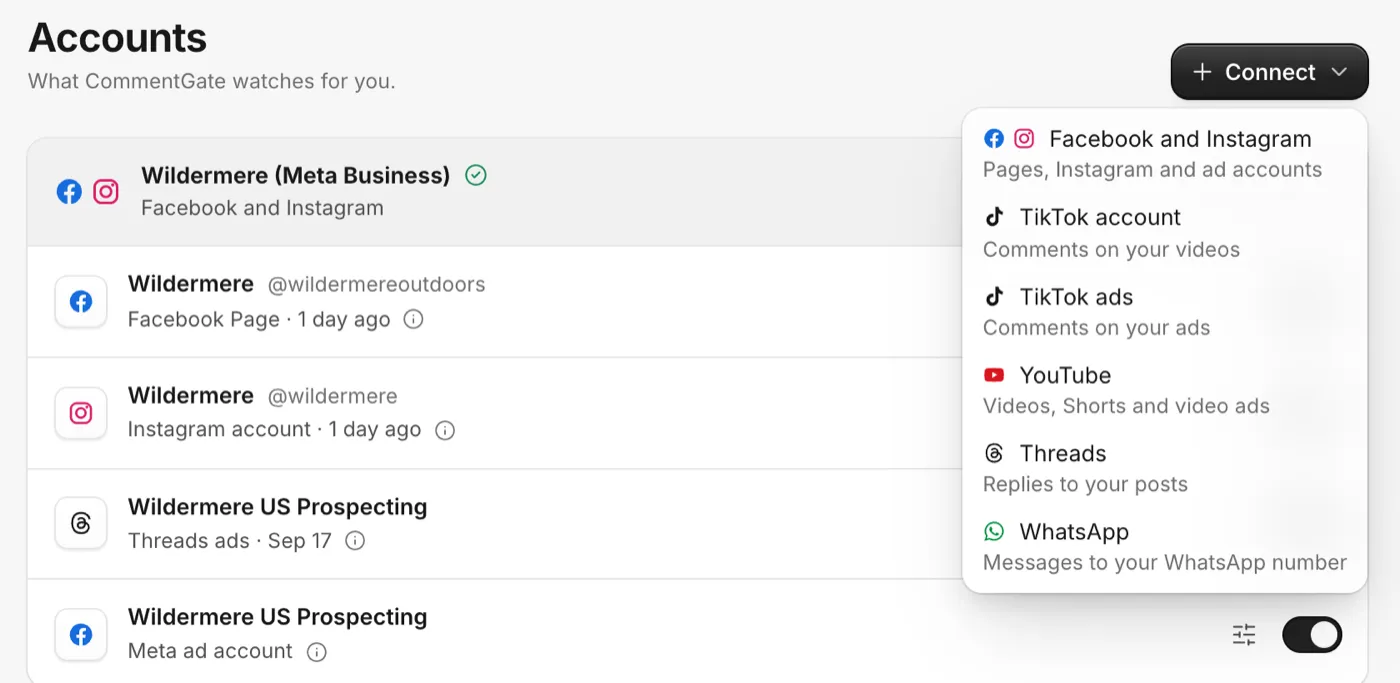
Task: Click the Accounts page heading
Action: tap(117, 38)
